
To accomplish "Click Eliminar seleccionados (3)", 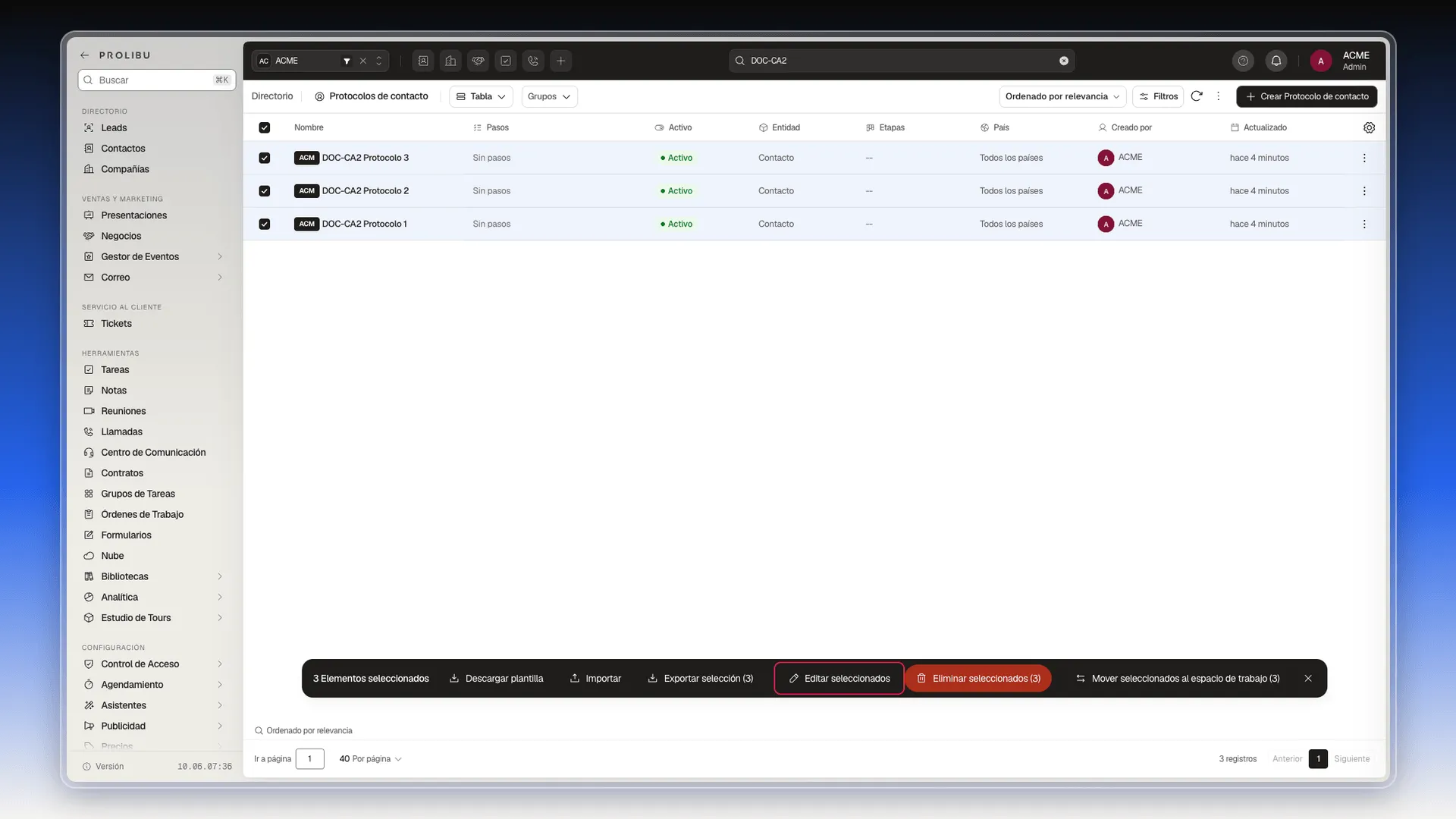I will click(x=978, y=679).
